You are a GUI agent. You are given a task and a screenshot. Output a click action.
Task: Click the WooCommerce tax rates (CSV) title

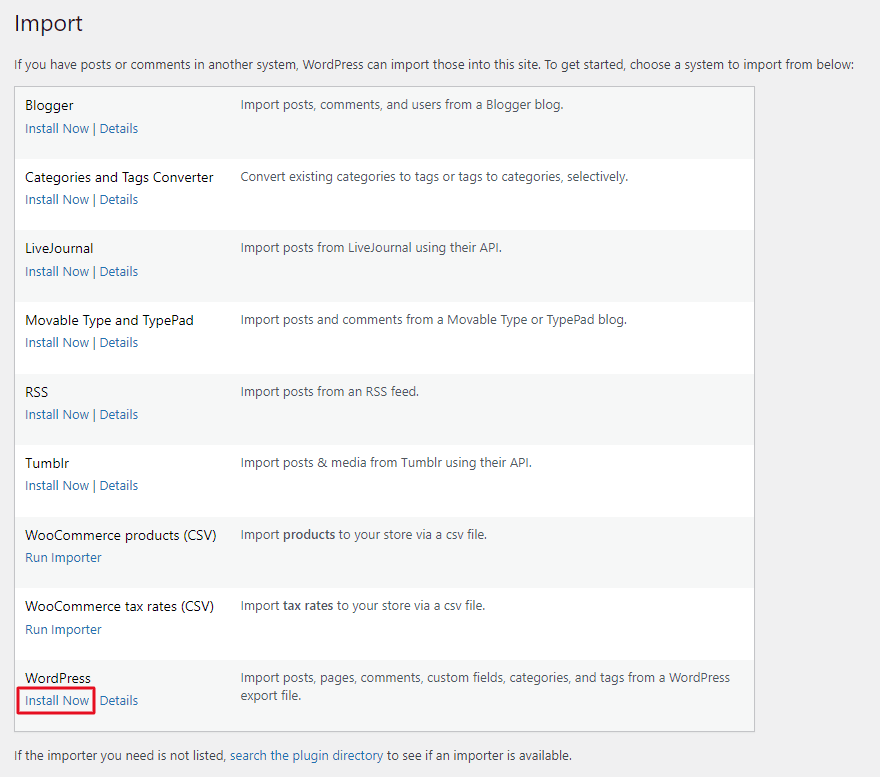pyautogui.click(x=120, y=607)
